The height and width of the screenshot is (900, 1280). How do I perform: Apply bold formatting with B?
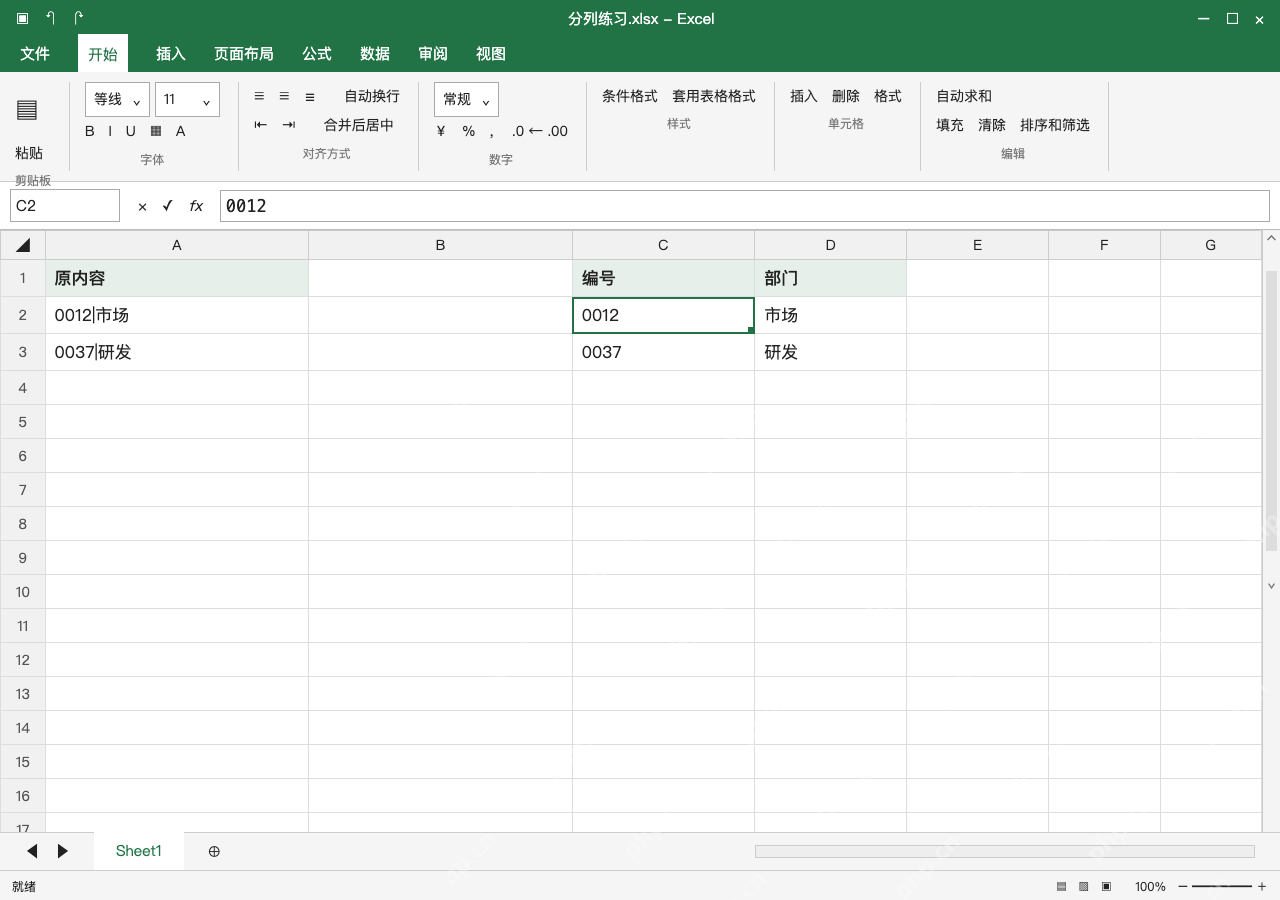(x=90, y=131)
